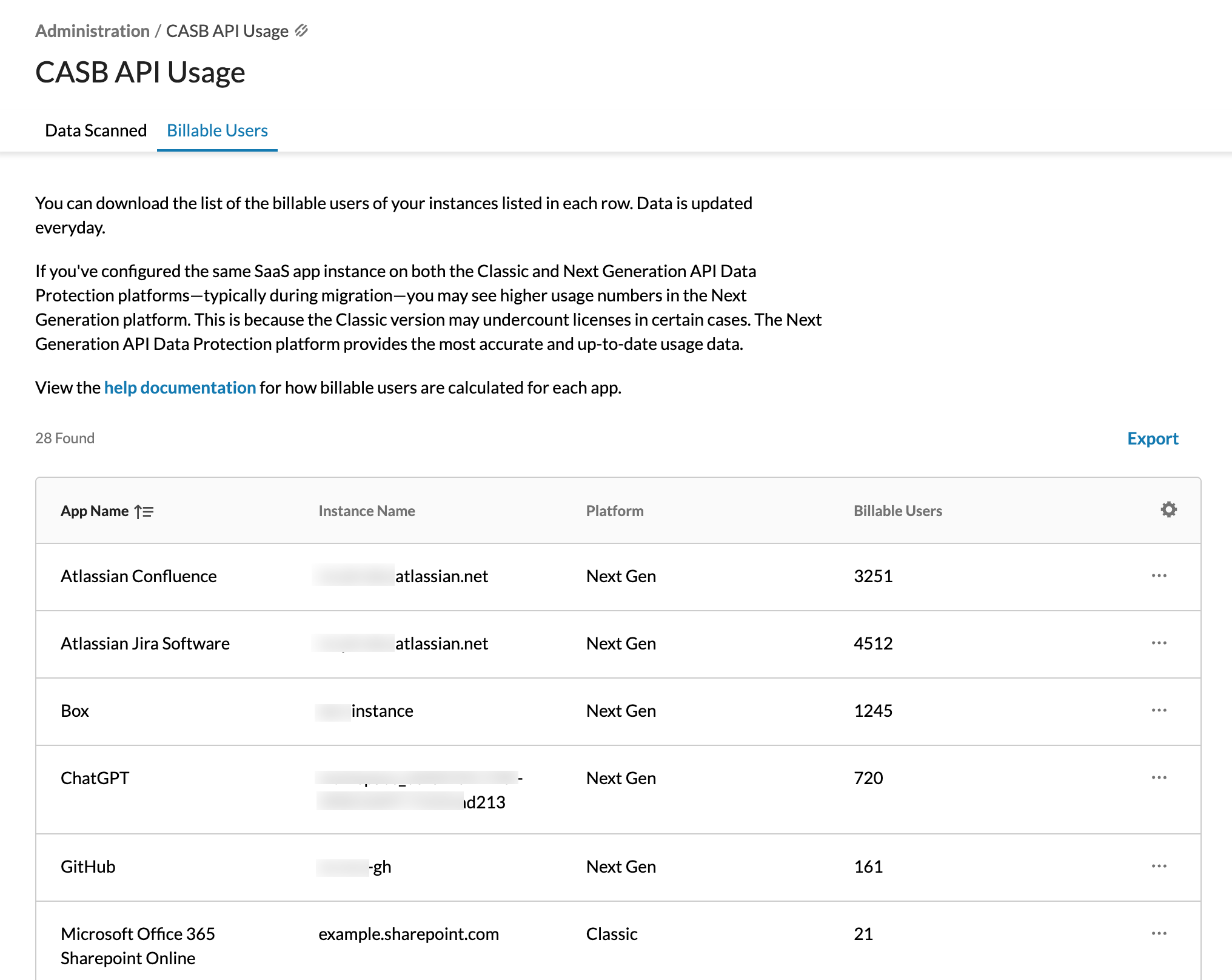Switch to the Data Scanned tab
The height and width of the screenshot is (980, 1232).
[95, 130]
